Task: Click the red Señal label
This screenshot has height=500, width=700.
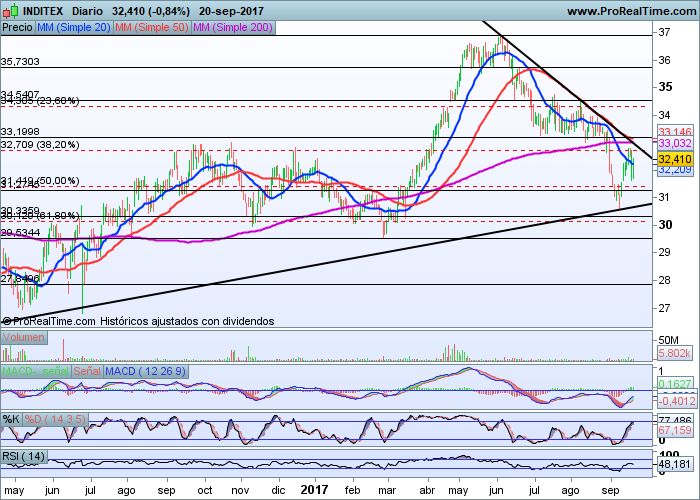Action: pos(87,371)
